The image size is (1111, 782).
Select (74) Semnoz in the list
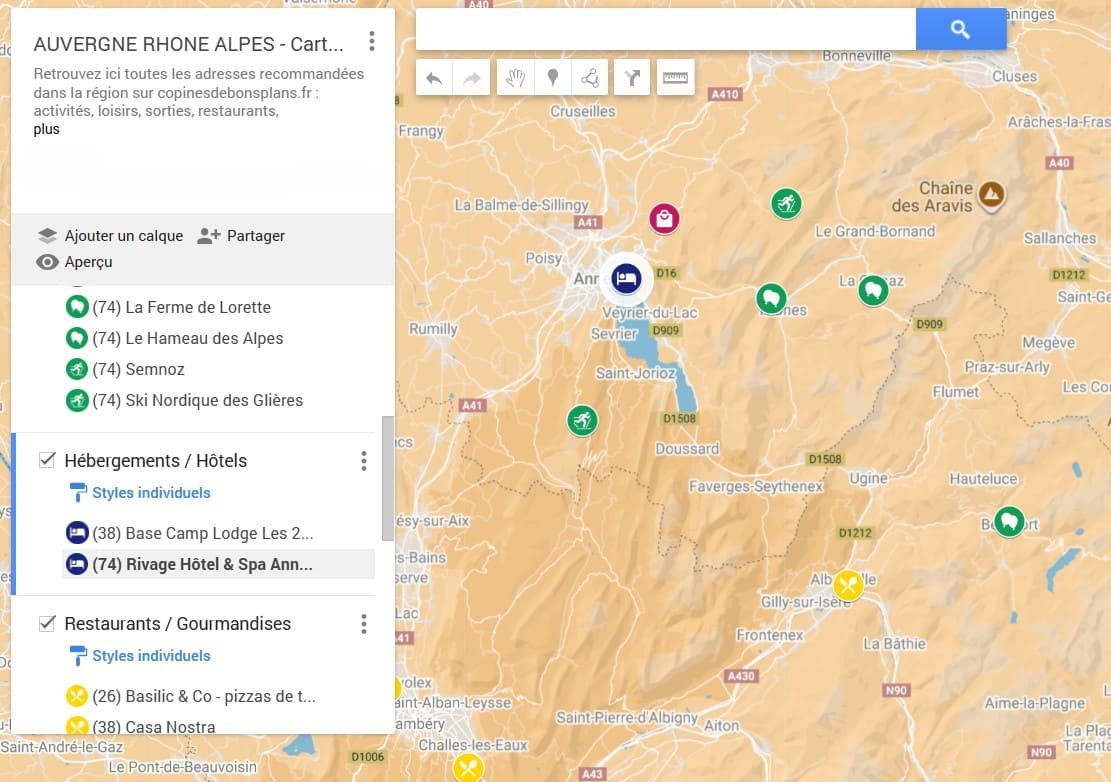click(138, 370)
